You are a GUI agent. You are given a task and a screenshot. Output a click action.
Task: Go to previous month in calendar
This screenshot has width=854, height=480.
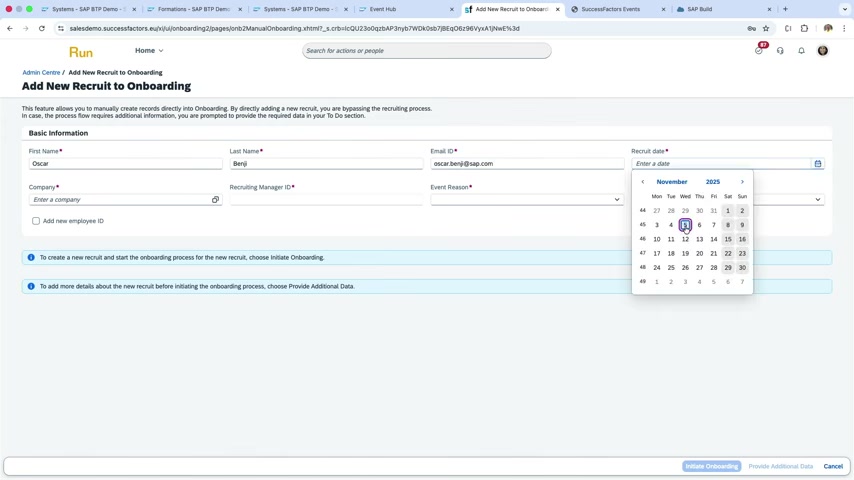[x=643, y=182]
